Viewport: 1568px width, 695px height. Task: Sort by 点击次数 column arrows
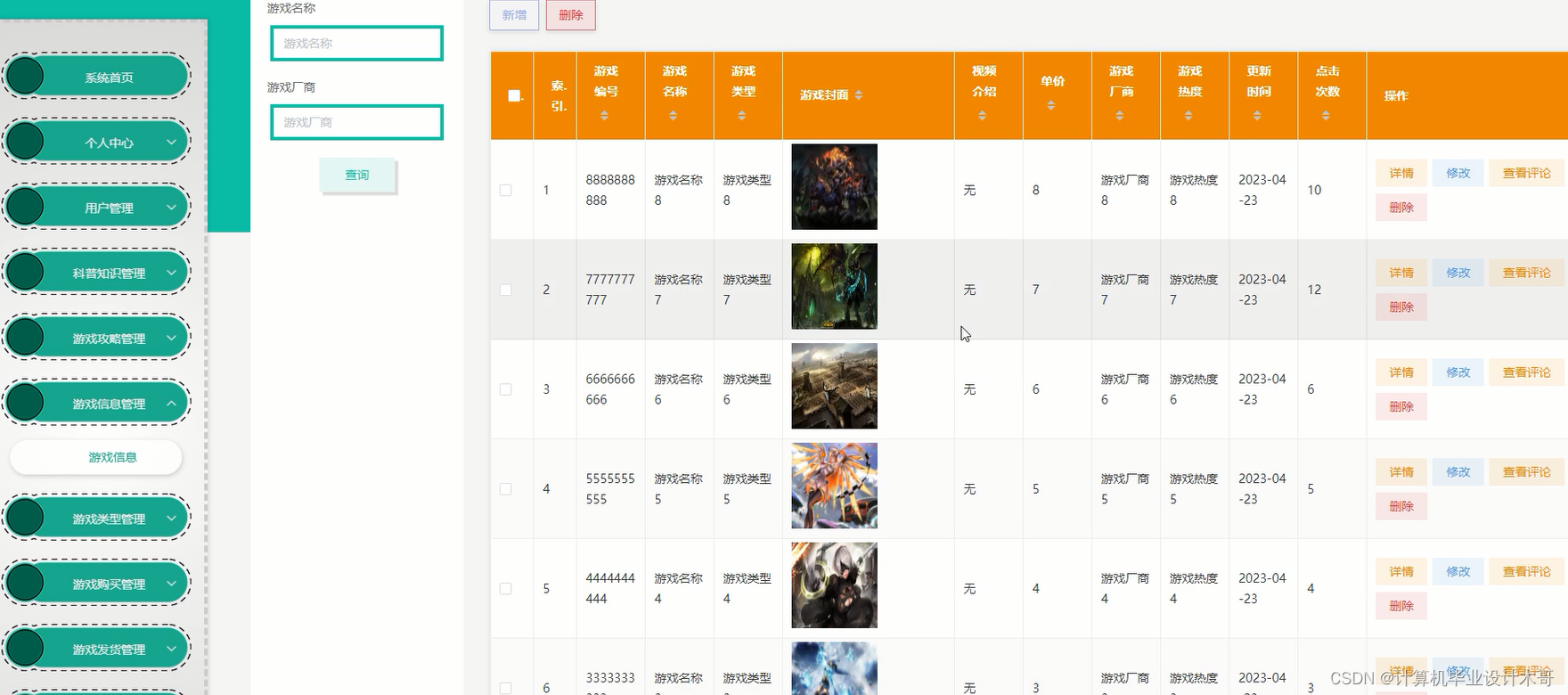pyautogui.click(x=1326, y=116)
